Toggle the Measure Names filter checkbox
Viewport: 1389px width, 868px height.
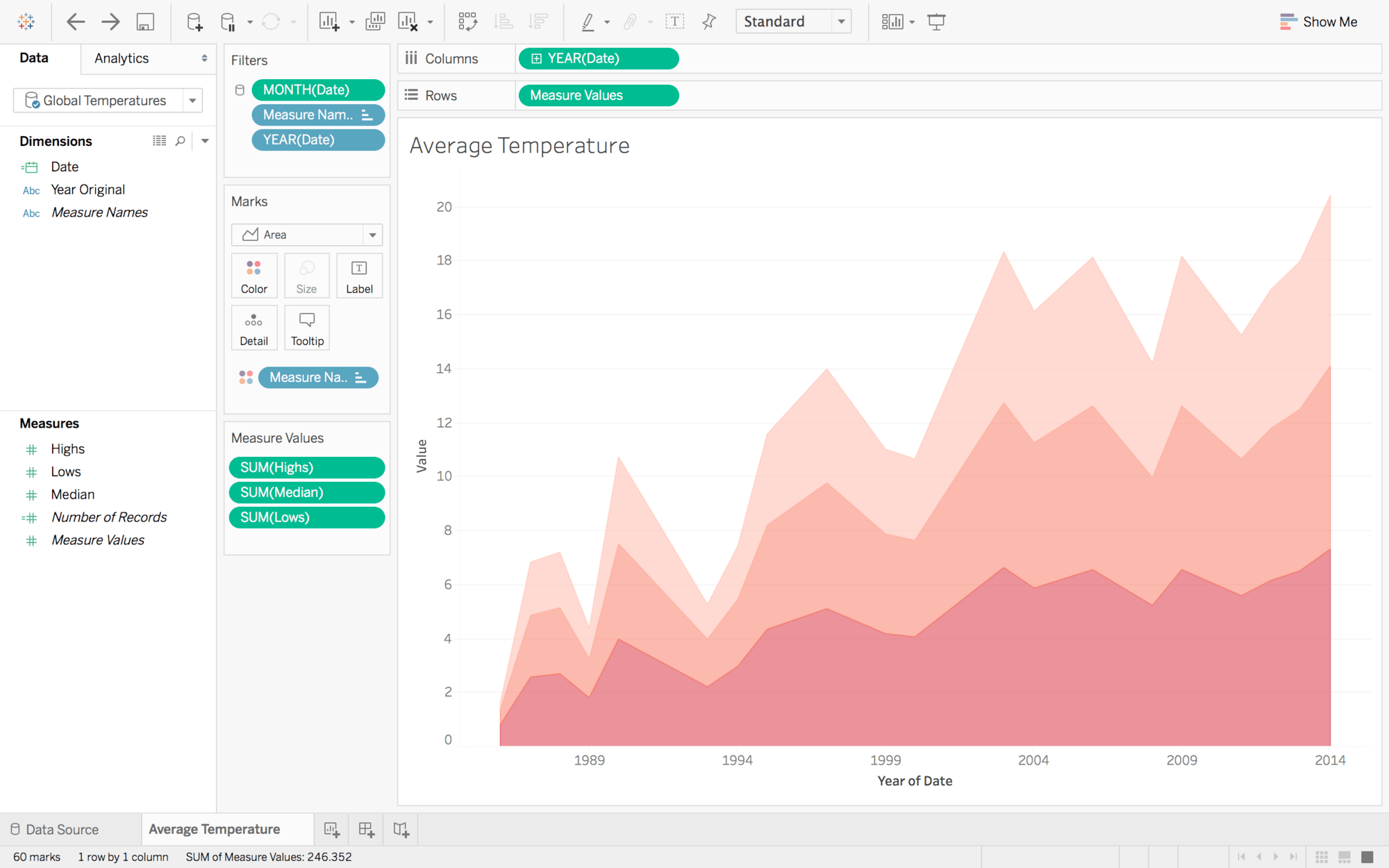(x=240, y=115)
